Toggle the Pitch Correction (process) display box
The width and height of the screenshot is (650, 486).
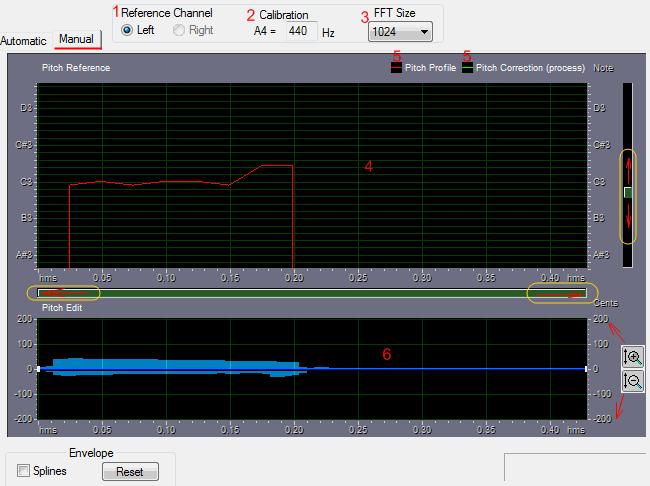[x=467, y=69]
